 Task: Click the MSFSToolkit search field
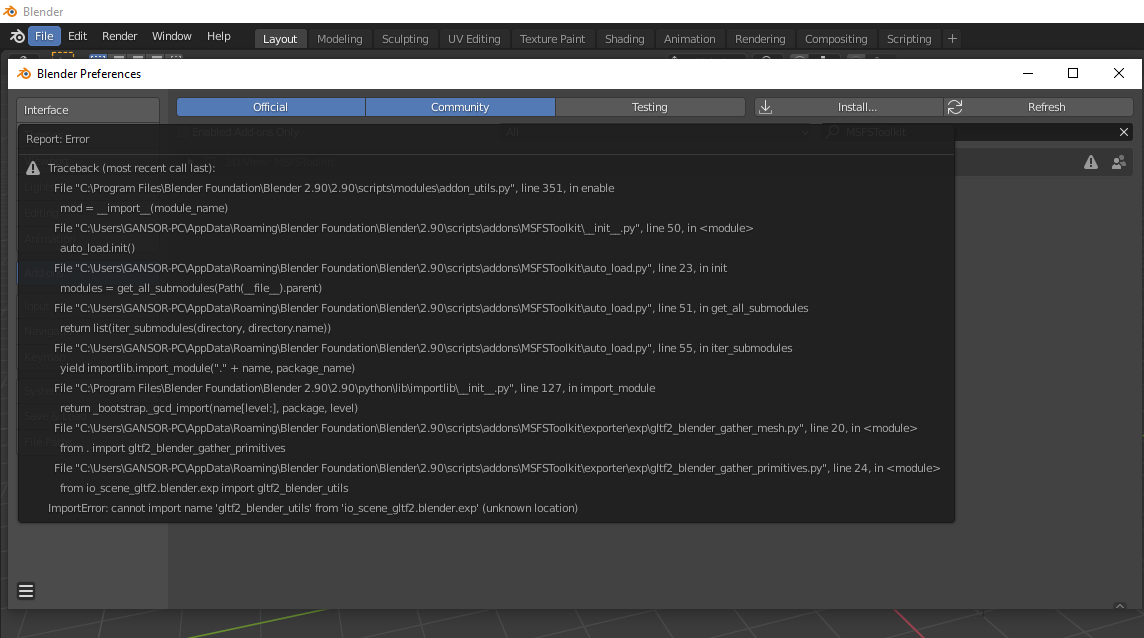970,132
